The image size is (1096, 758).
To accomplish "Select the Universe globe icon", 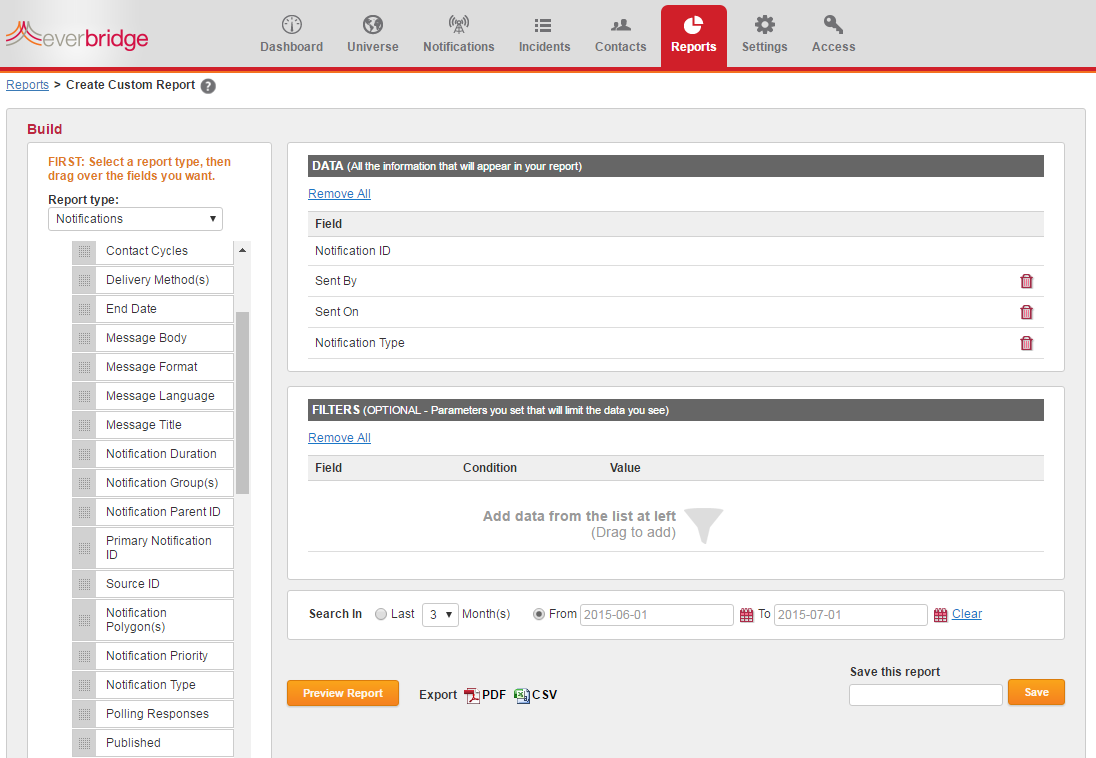I will (x=372, y=25).
